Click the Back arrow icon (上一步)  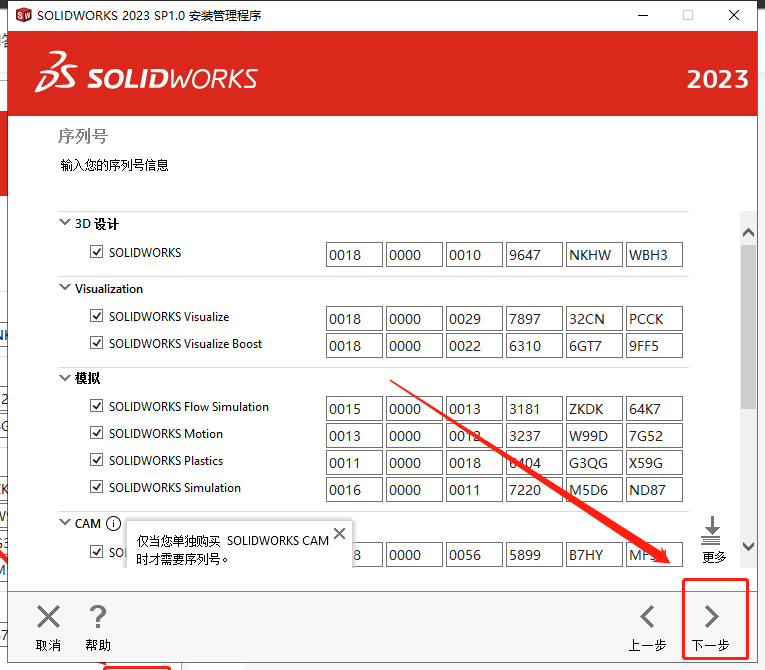pos(647,616)
